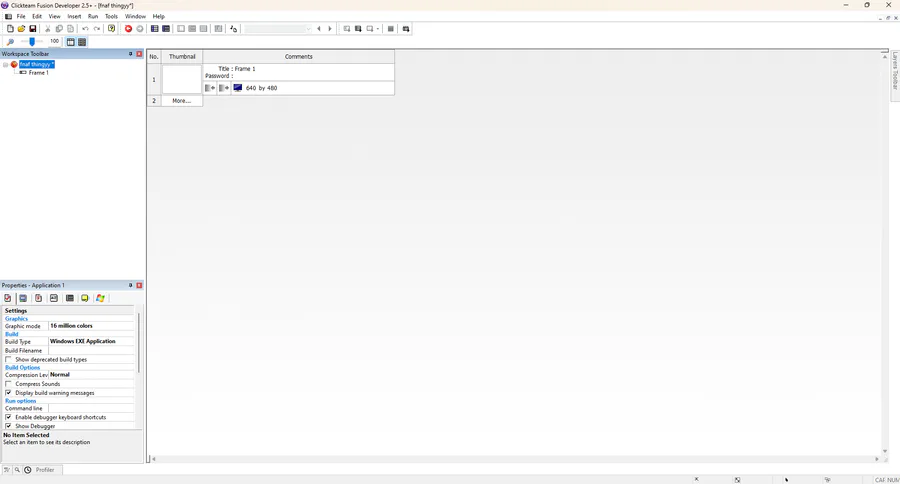Image resolution: width=900 pixels, height=484 pixels.
Task: Click the Frame 1 thumbnail in storyboard
Action: [x=182, y=79]
